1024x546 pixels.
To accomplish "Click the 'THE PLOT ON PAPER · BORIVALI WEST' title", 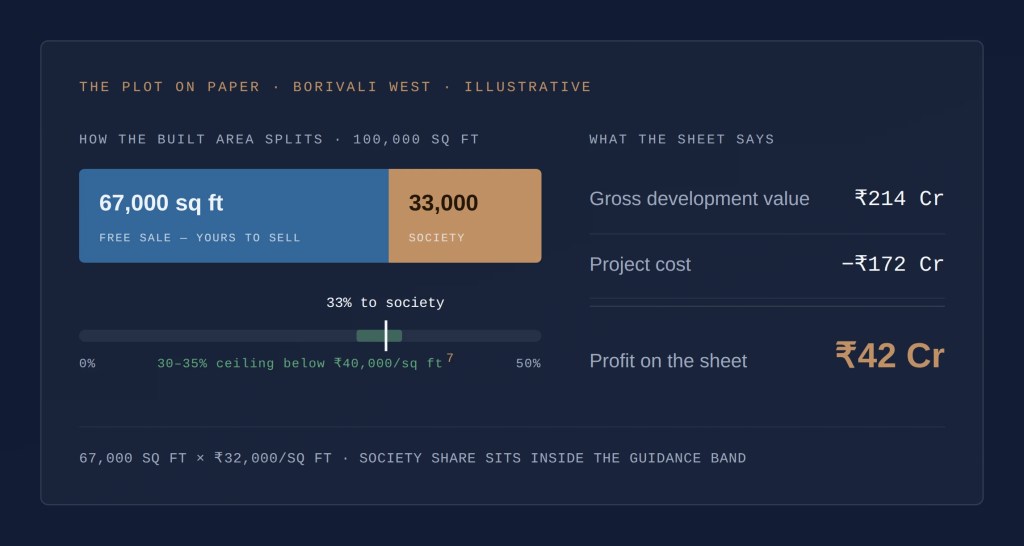I will tap(255, 87).
